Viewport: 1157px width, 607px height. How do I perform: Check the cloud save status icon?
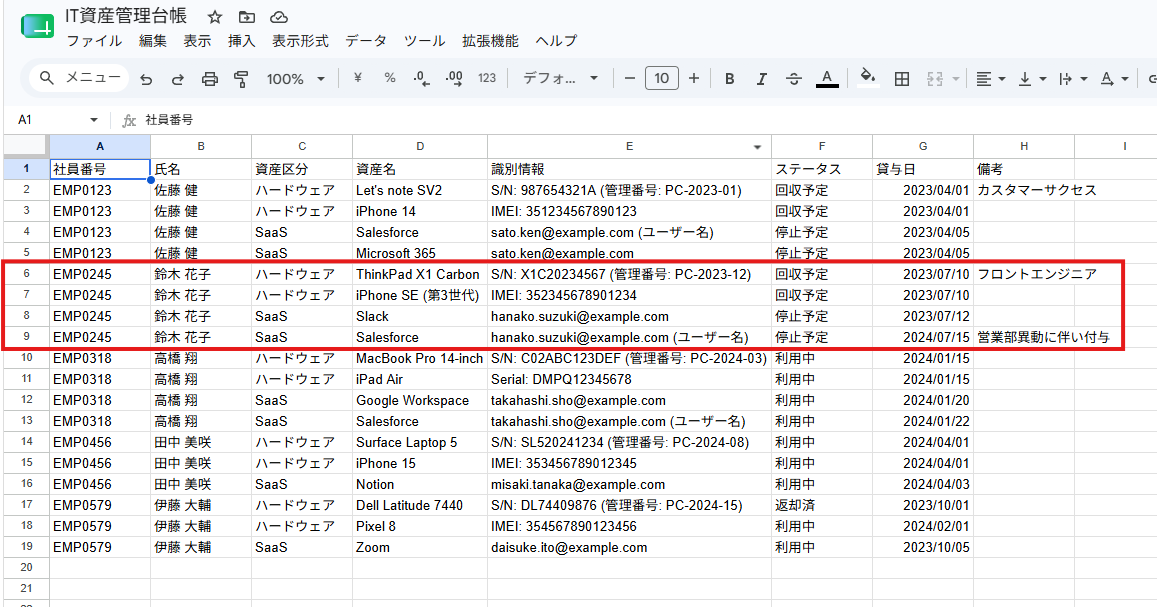click(279, 17)
